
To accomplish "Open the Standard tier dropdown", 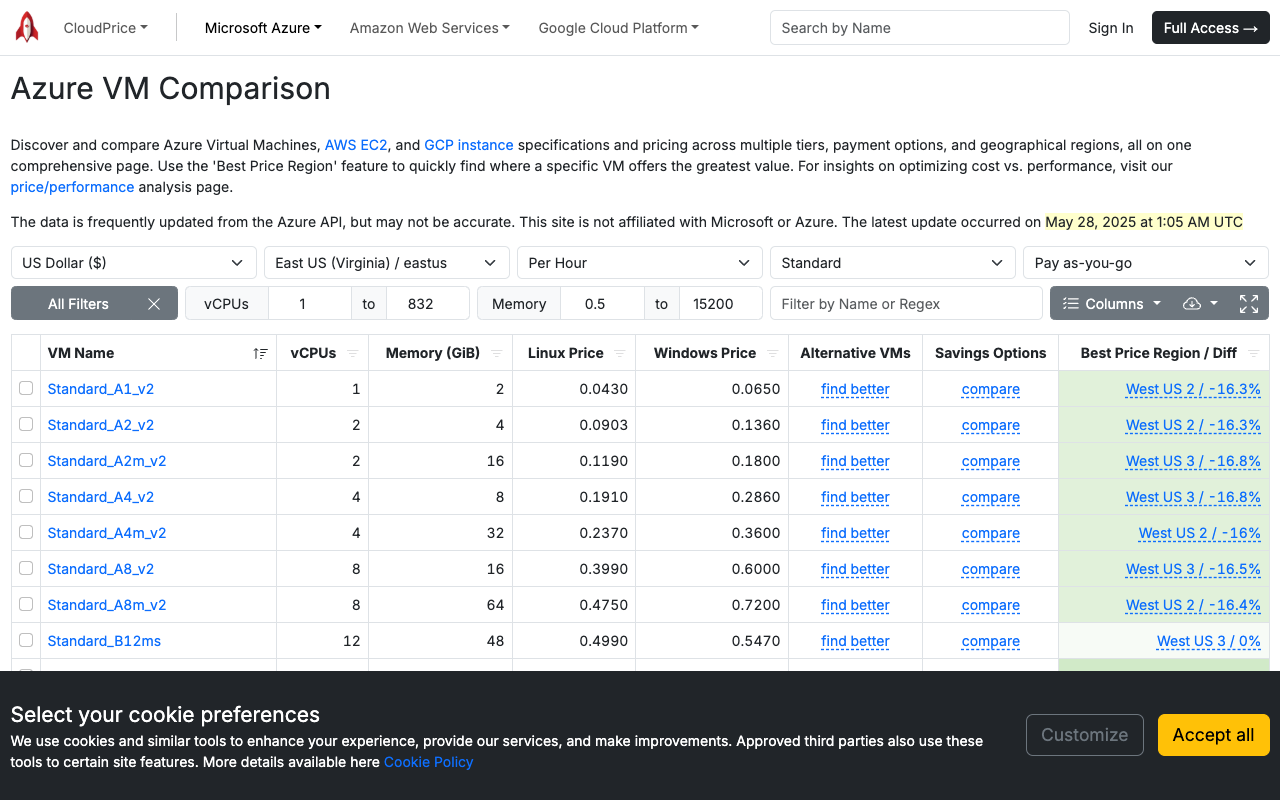I will coord(893,263).
